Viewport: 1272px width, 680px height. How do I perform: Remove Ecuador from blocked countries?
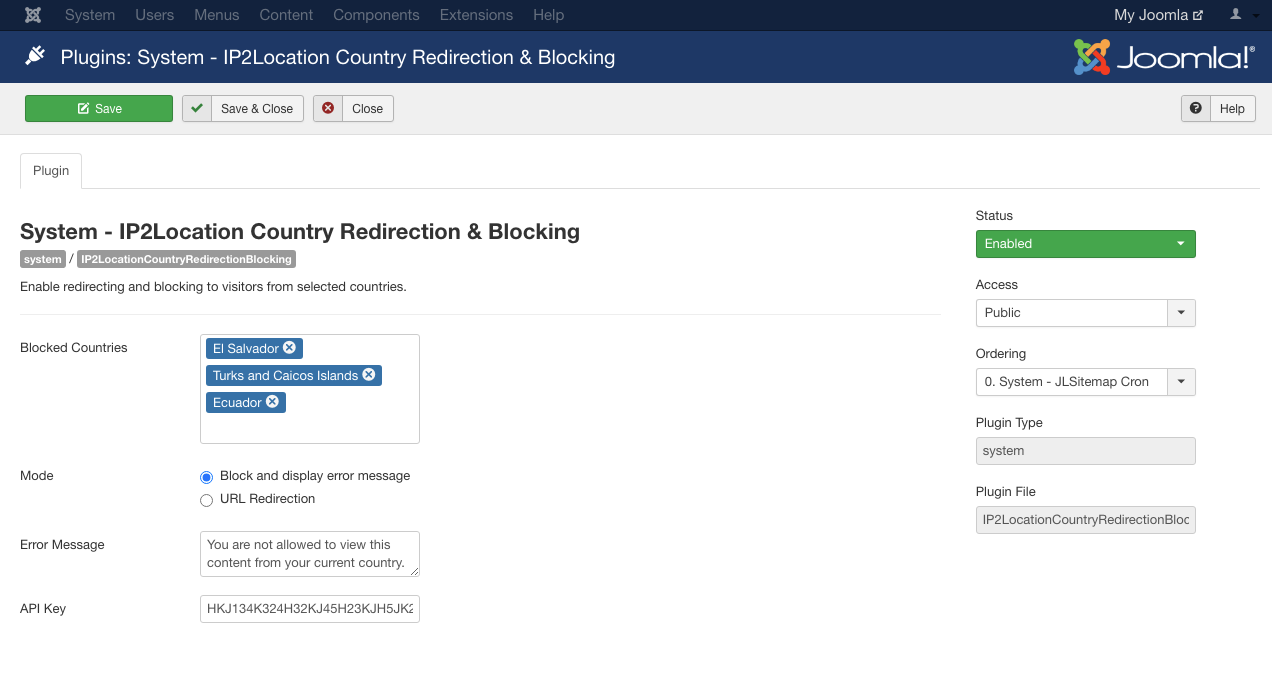(x=272, y=402)
